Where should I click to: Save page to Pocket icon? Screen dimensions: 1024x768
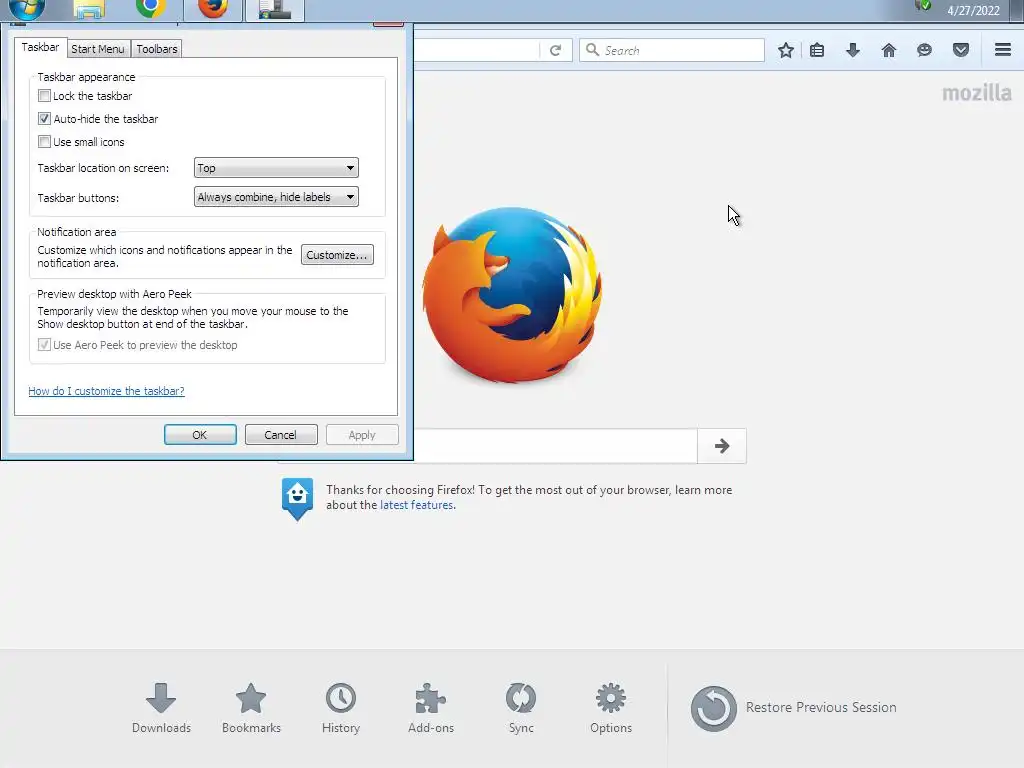pos(960,50)
